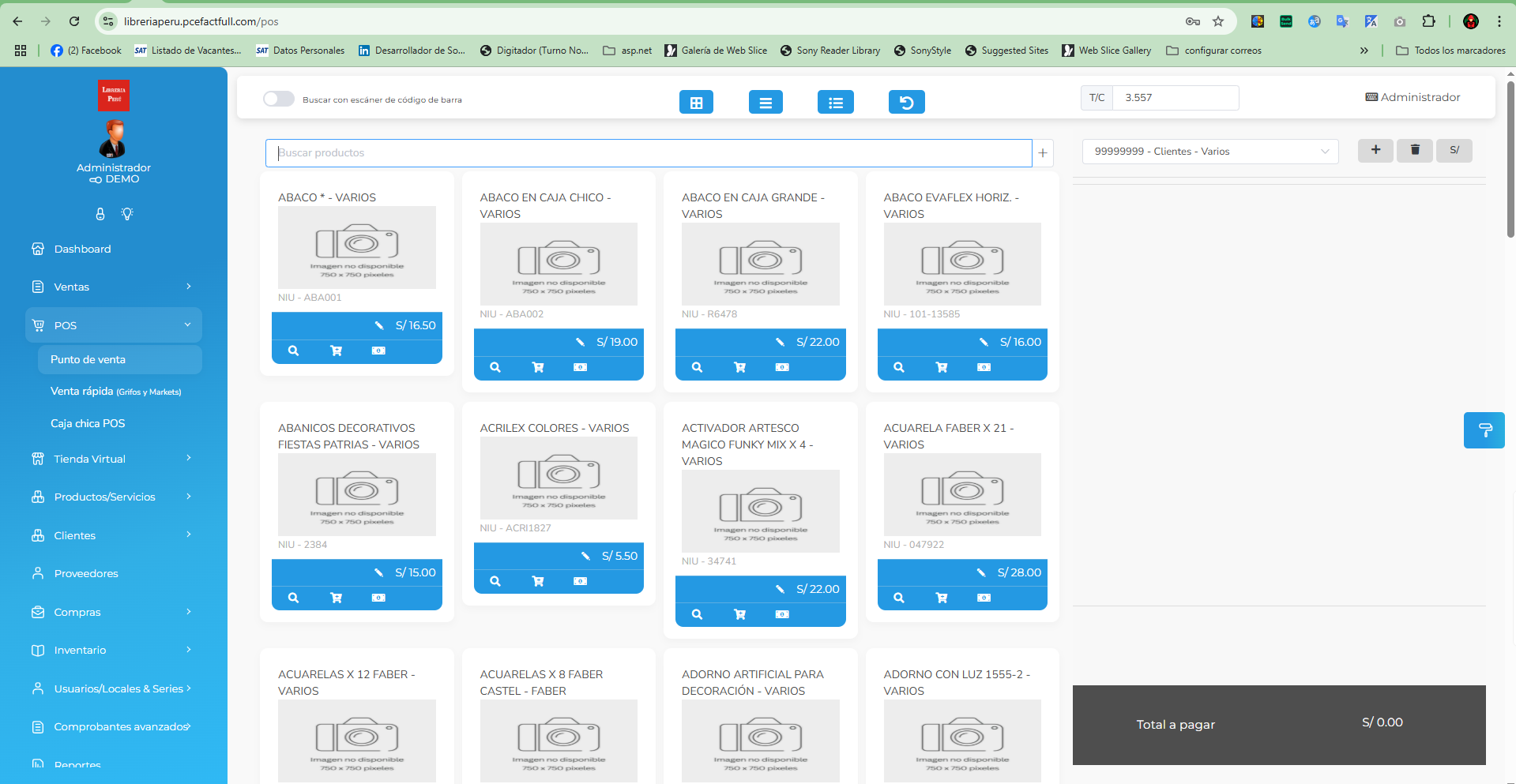Open Caja chica POS link

(x=88, y=423)
